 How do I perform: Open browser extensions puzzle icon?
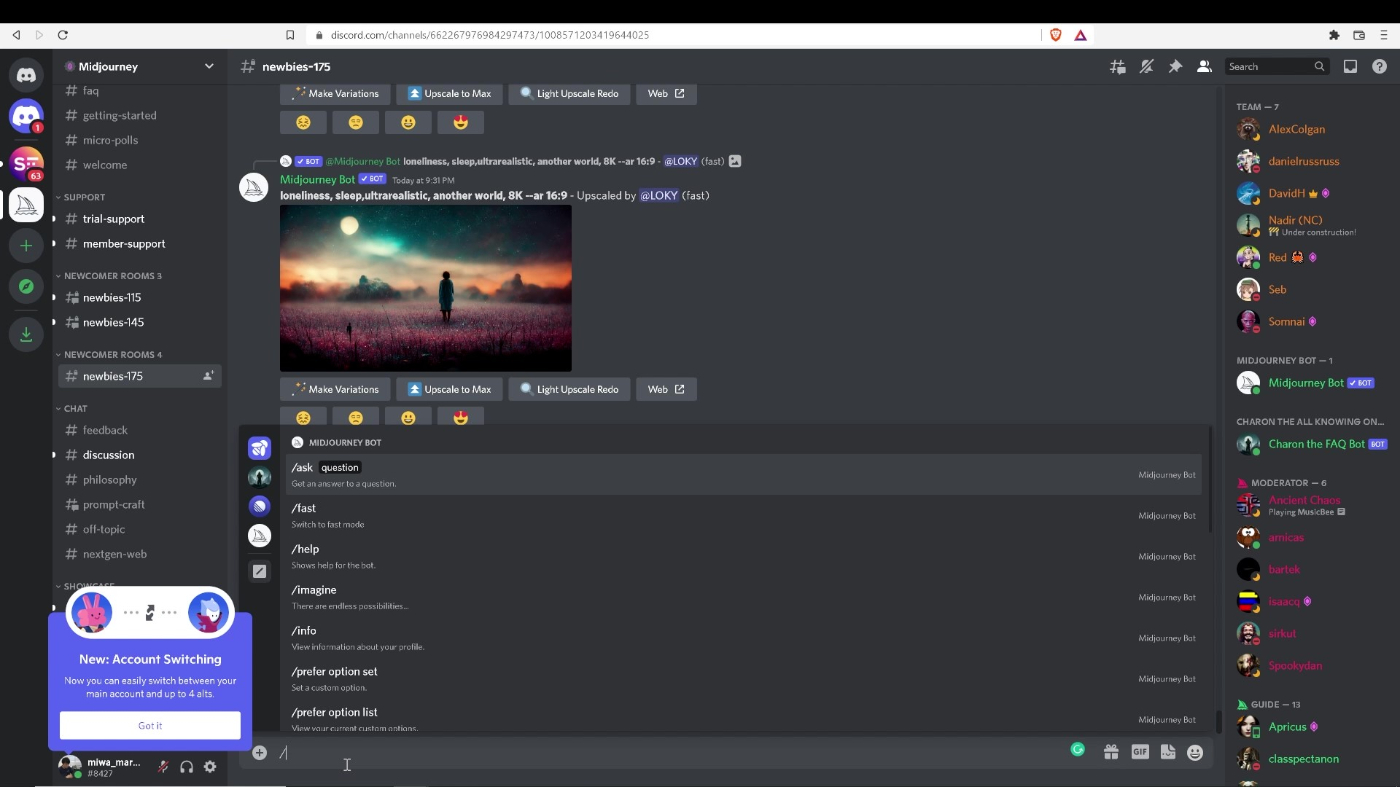pyautogui.click(x=1333, y=35)
